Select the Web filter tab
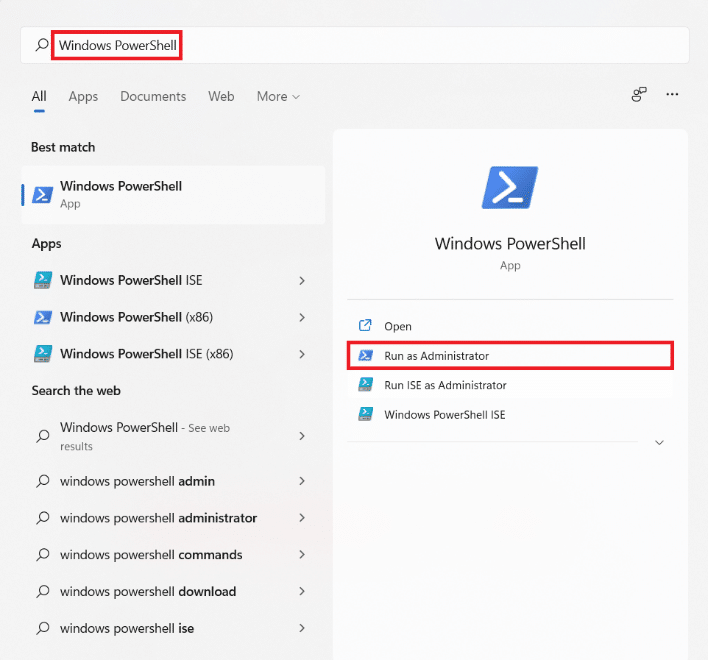 [x=221, y=96]
